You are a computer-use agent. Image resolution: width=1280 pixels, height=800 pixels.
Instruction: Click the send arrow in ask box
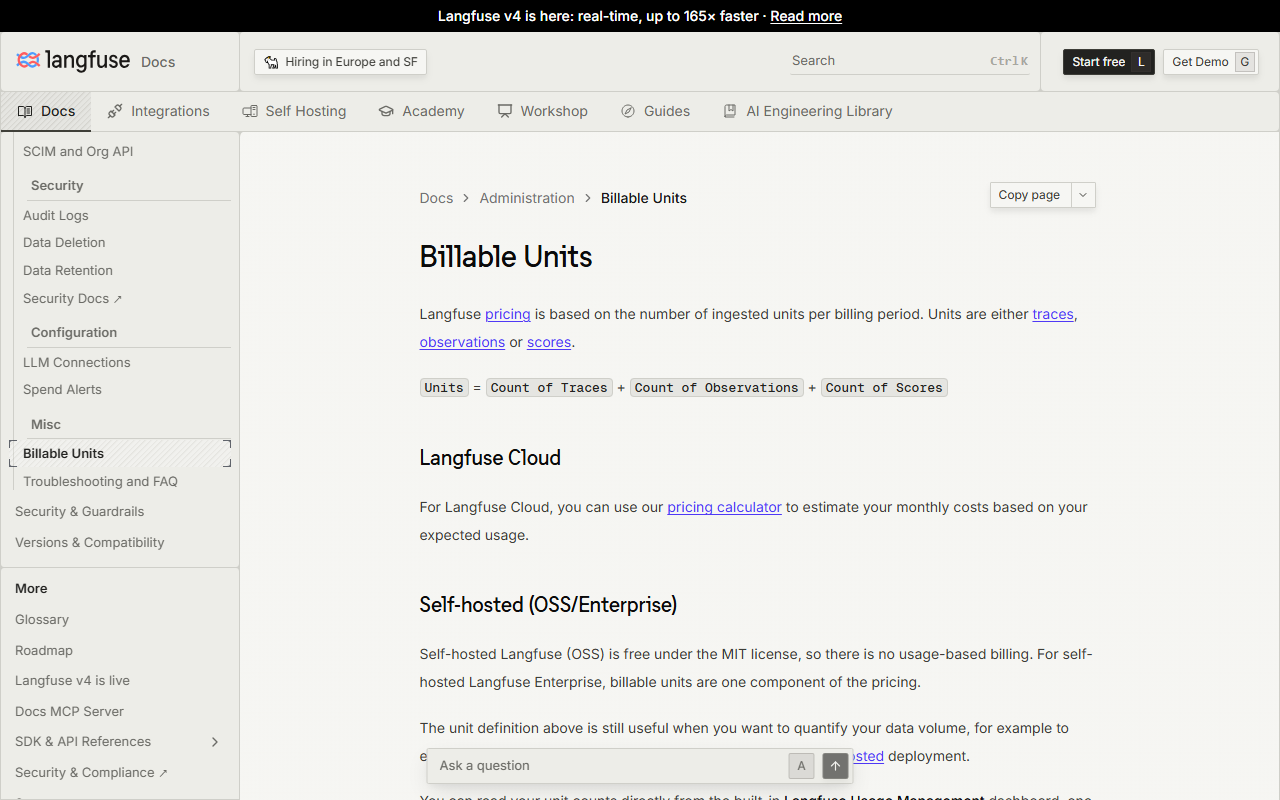click(x=835, y=766)
